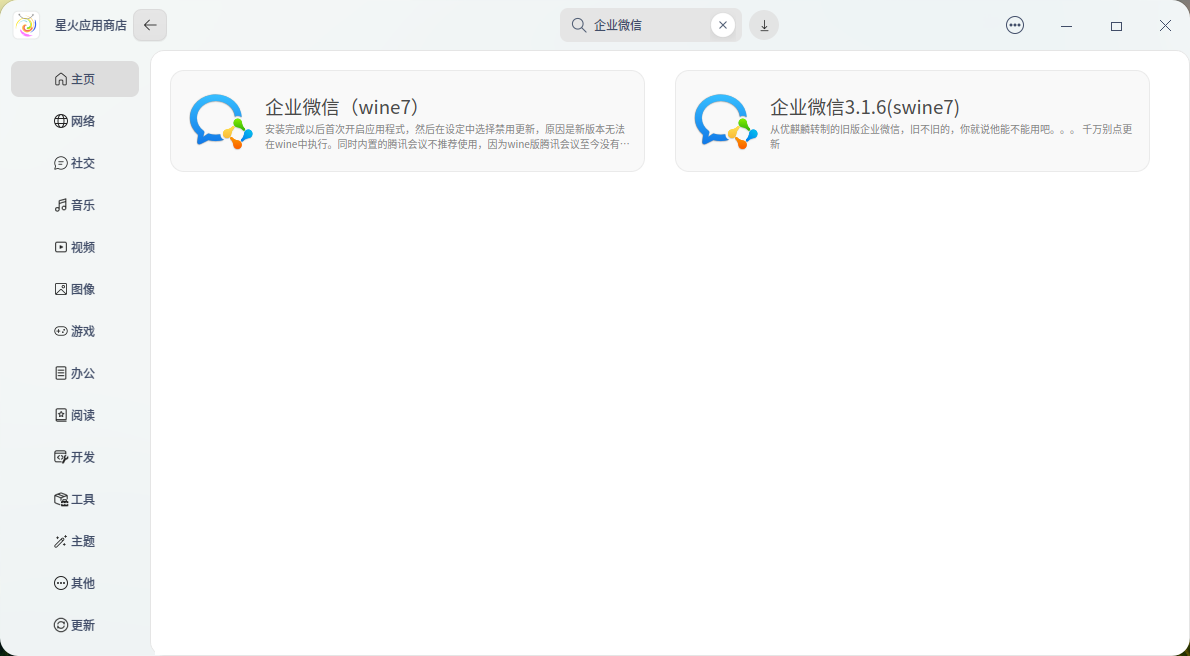
Task: Open the 音乐 (Music) category
Action: 74,205
